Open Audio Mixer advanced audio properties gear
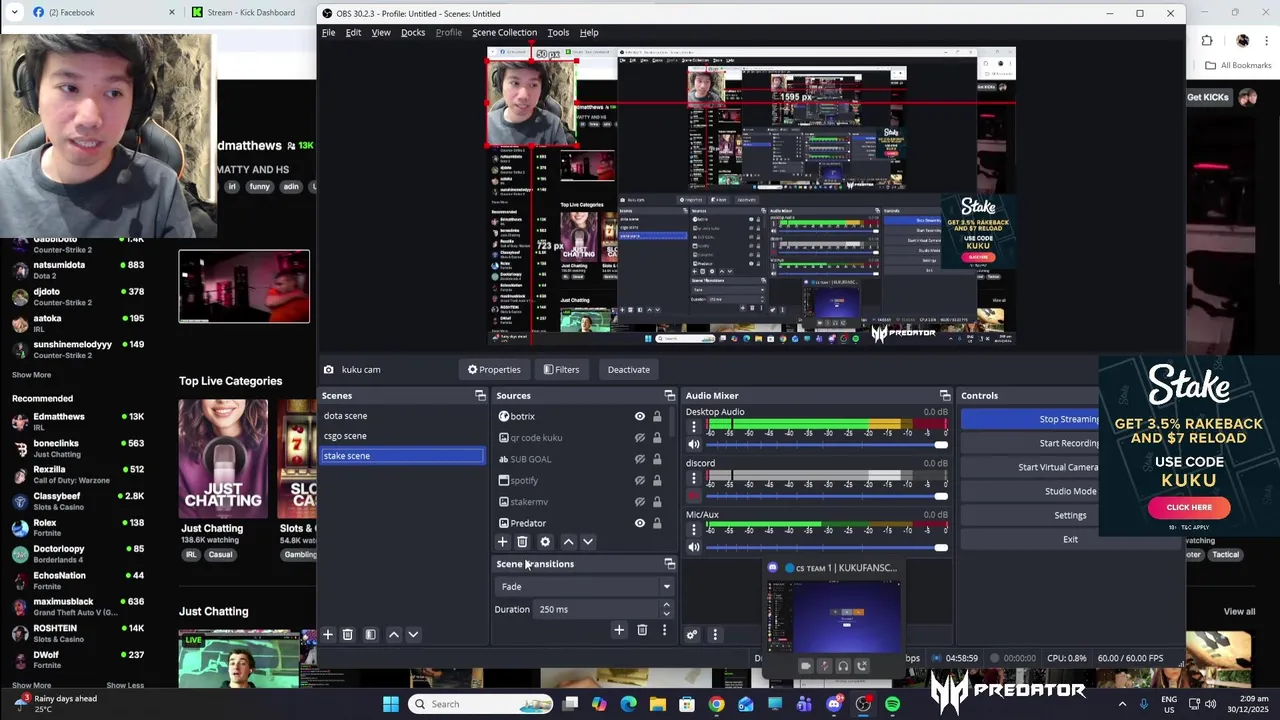 coord(692,635)
